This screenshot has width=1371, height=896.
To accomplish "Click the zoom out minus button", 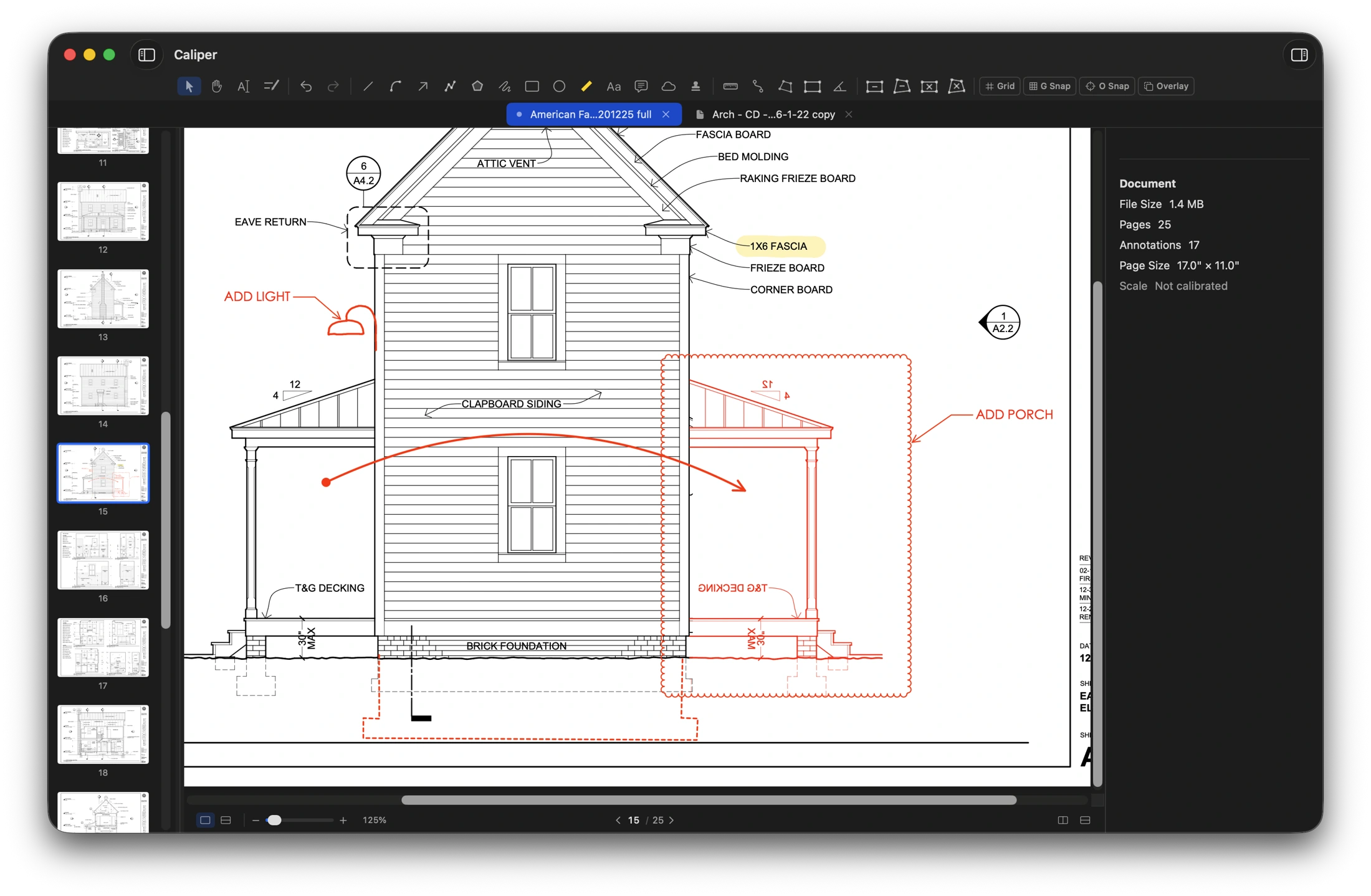I will (x=256, y=820).
